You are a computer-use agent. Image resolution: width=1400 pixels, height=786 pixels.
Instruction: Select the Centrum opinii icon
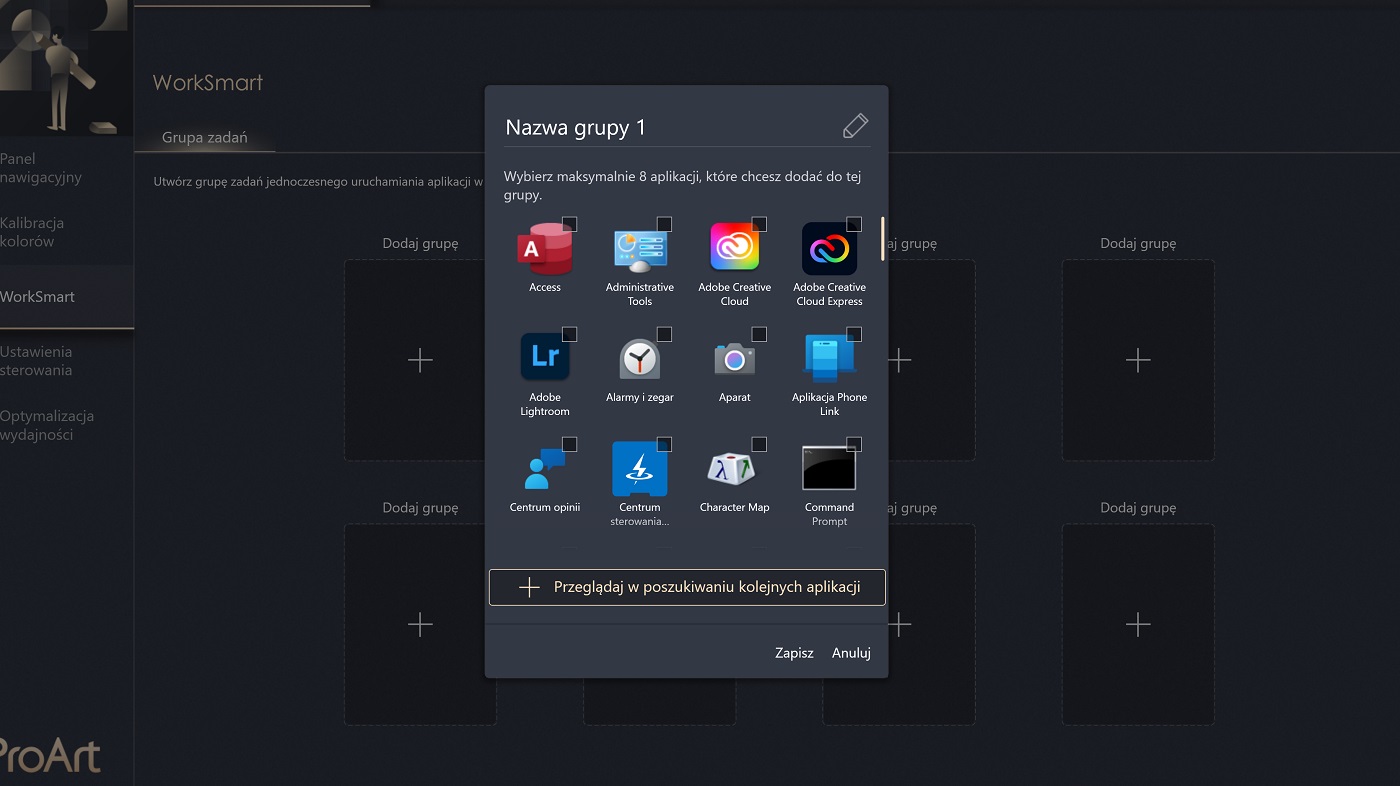pyautogui.click(x=545, y=467)
